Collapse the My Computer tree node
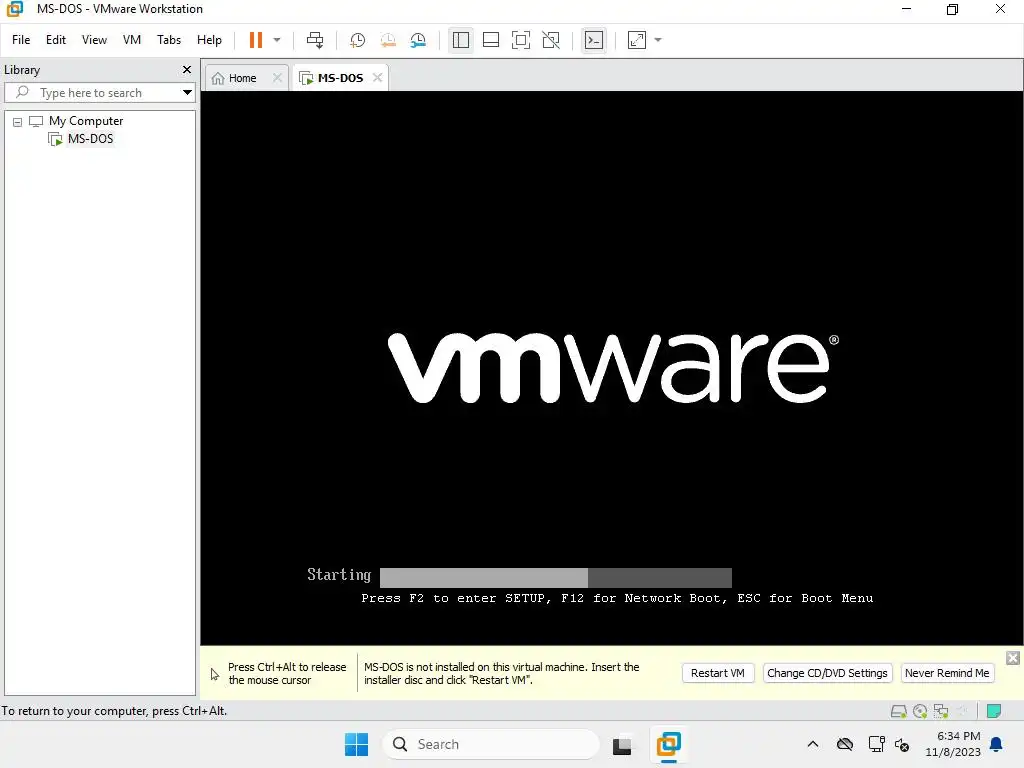1024x768 pixels. click(18, 121)
